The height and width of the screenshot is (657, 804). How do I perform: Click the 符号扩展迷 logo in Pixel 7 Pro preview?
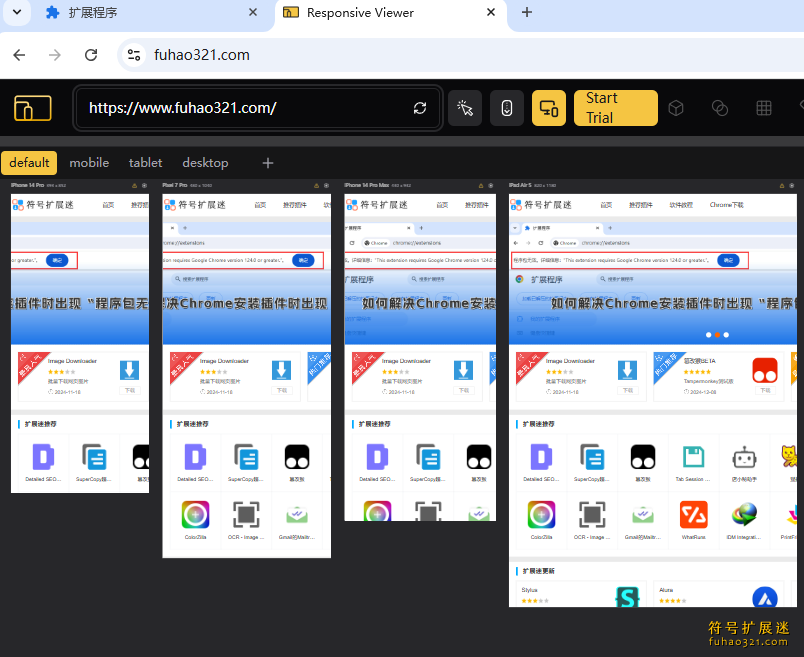[x=195, y=205]
